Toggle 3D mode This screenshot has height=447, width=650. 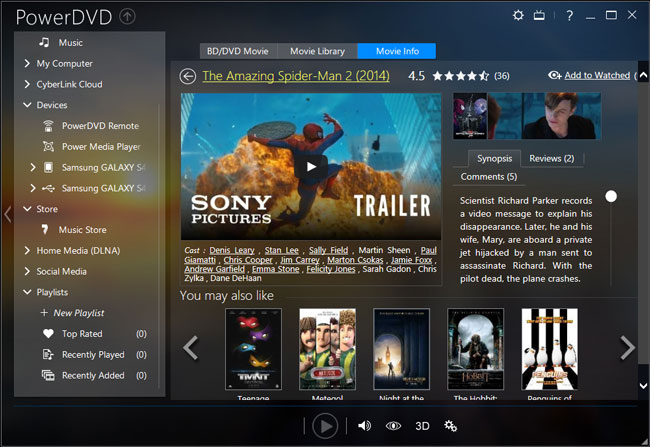click(x=422, y=426)
